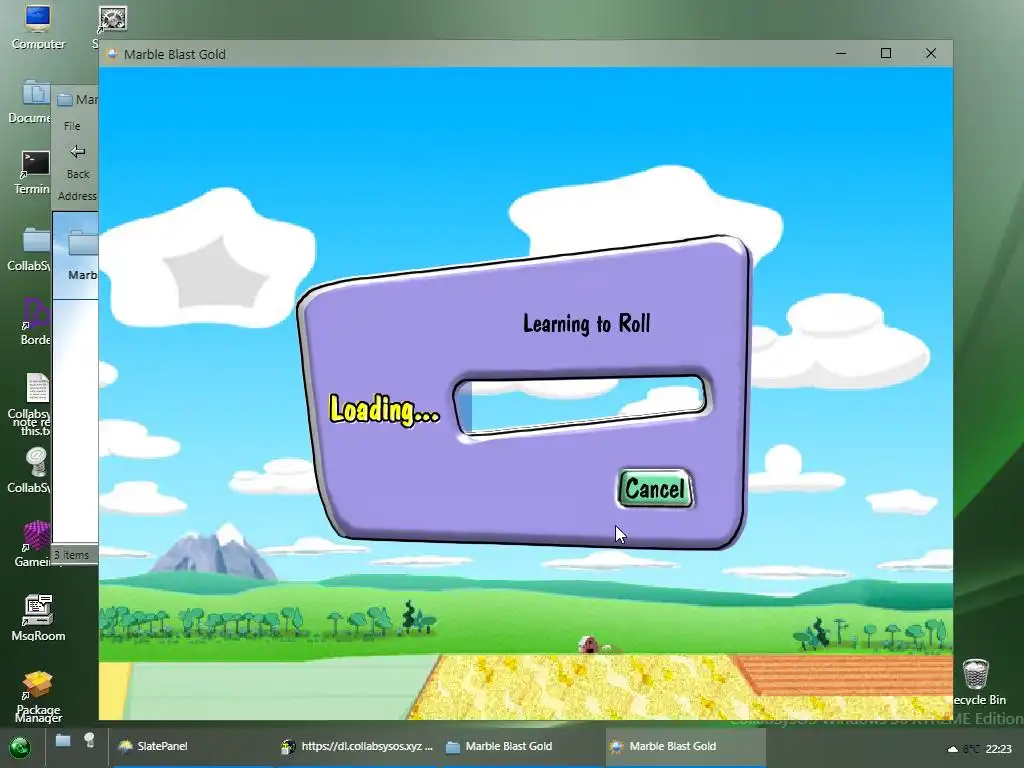Image resolution: width=1024 pixels, height=768 pixels.
Task: Close the Marble Blast Gold window
Action: pos(931,54)
